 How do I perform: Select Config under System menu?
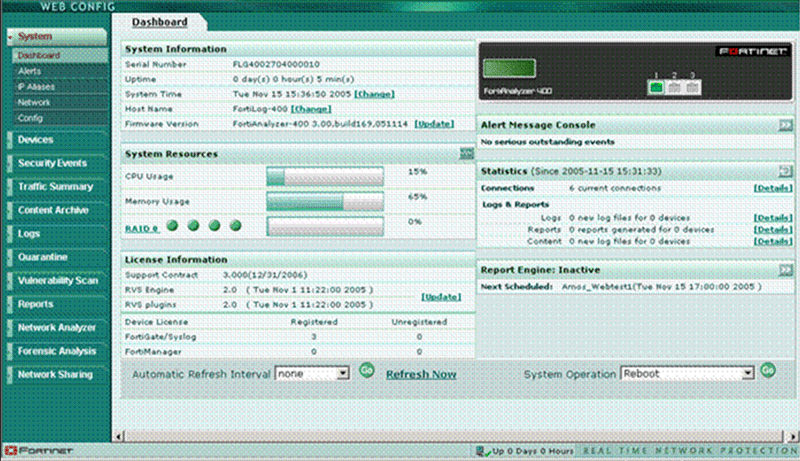(60, 118)
